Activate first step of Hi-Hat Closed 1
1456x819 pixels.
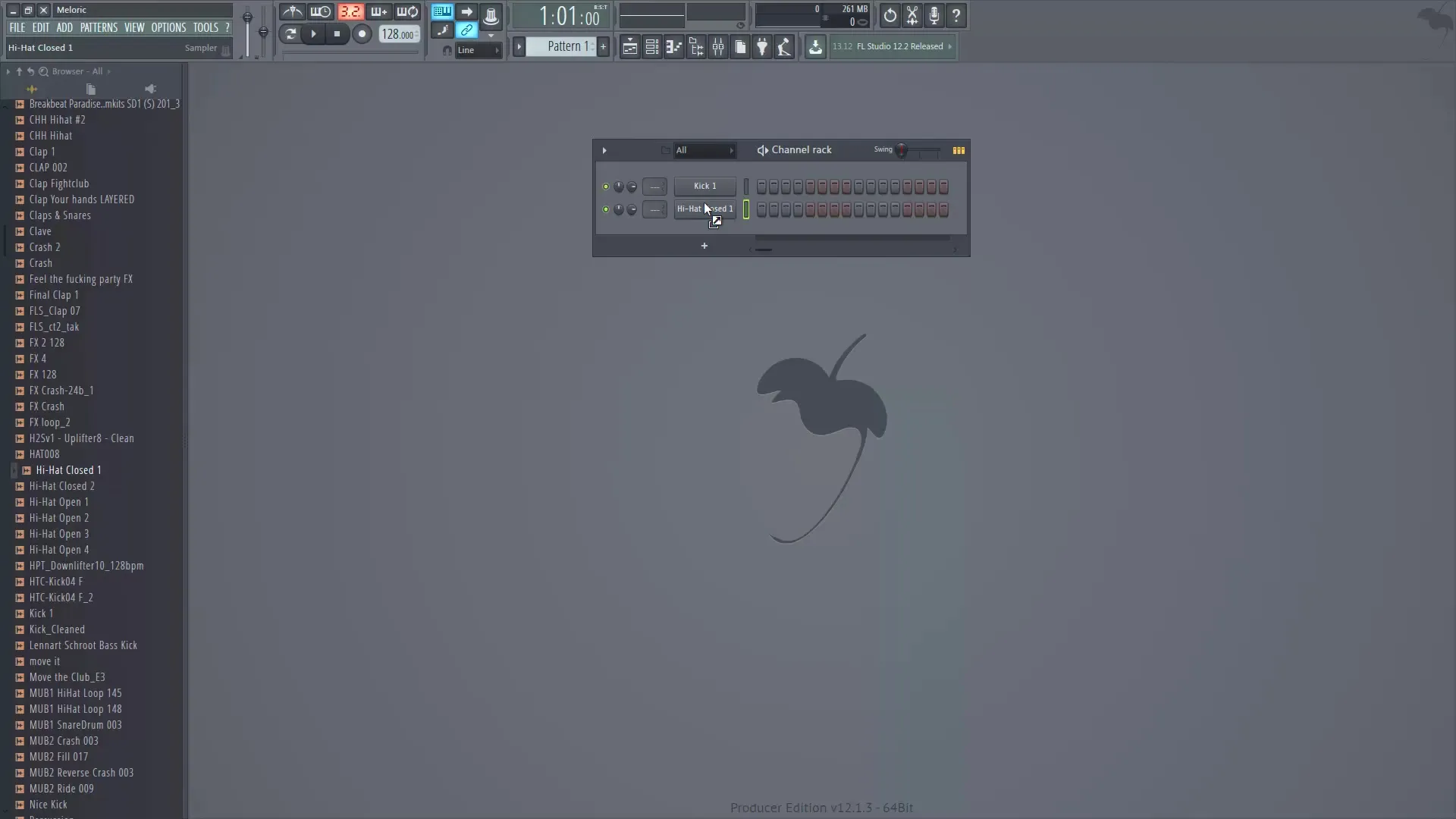(761, 209)
